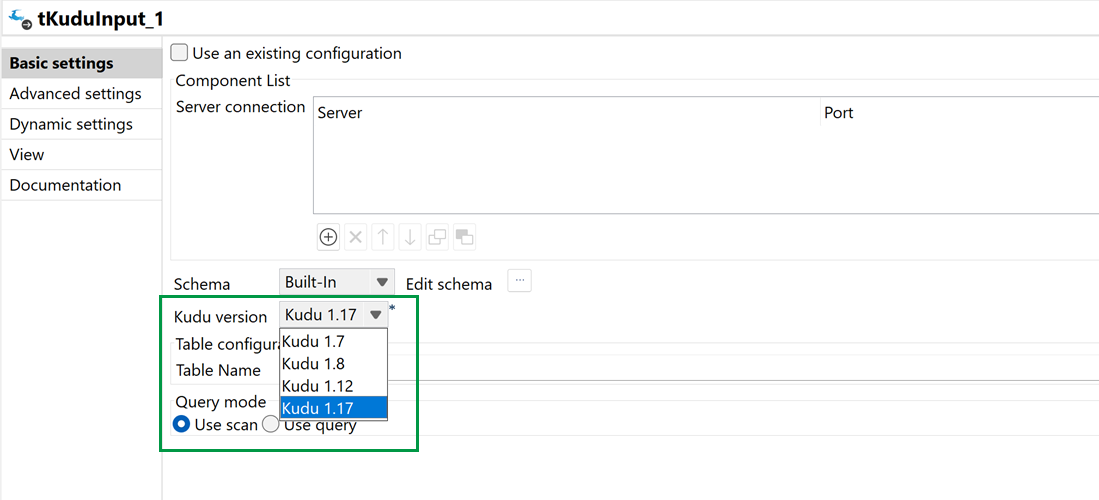The width and height of the screenshot is (1099, 500).
Task: Choose Kudu 1.8 from the version list
Action: coord(334,363)
